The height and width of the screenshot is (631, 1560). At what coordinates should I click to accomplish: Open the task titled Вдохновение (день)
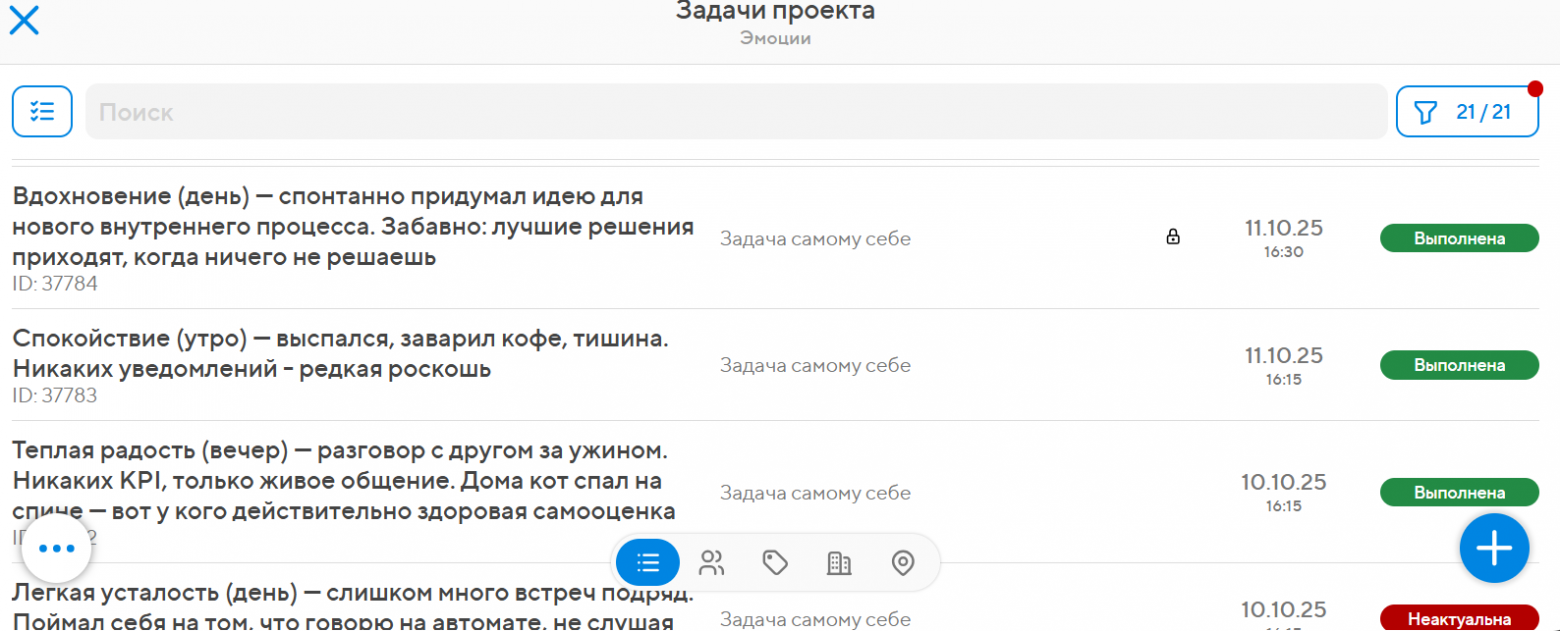pos(350,225)
